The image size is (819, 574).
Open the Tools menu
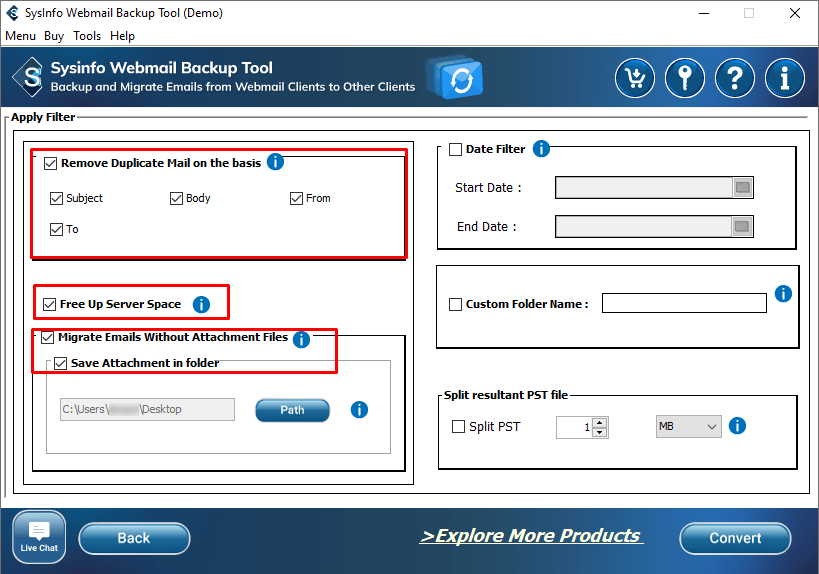coord(87,36)
